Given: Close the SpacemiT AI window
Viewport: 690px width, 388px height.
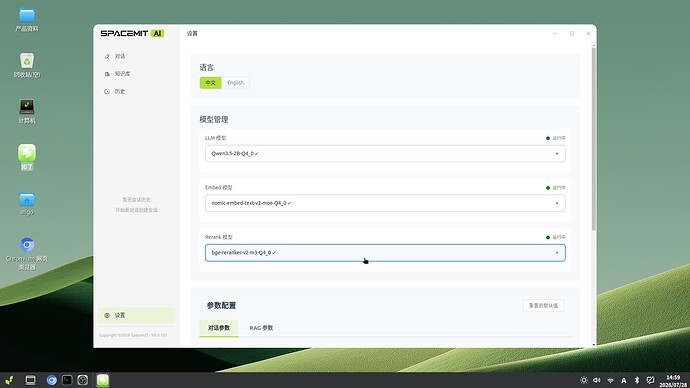Looking at the screenshot, I should coord(588,33).
